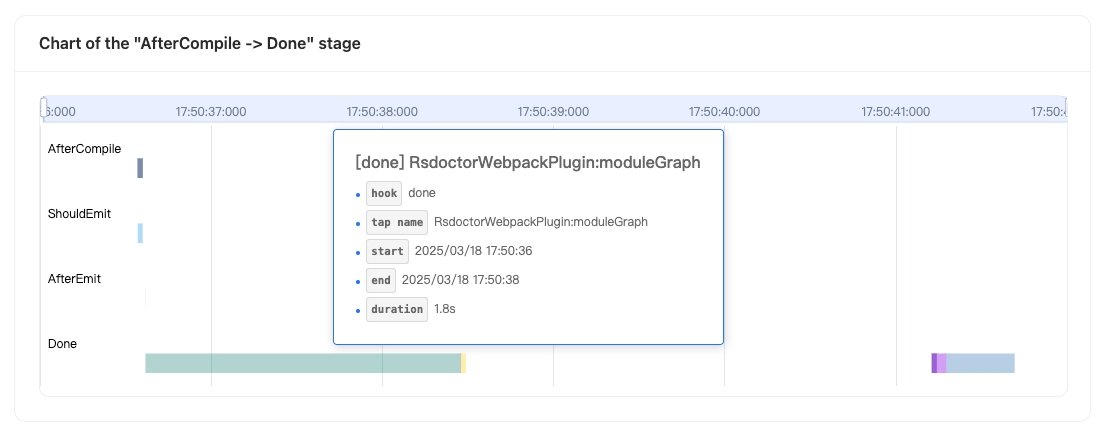Select the ShouldEmit row label

(x=79, y=214)
